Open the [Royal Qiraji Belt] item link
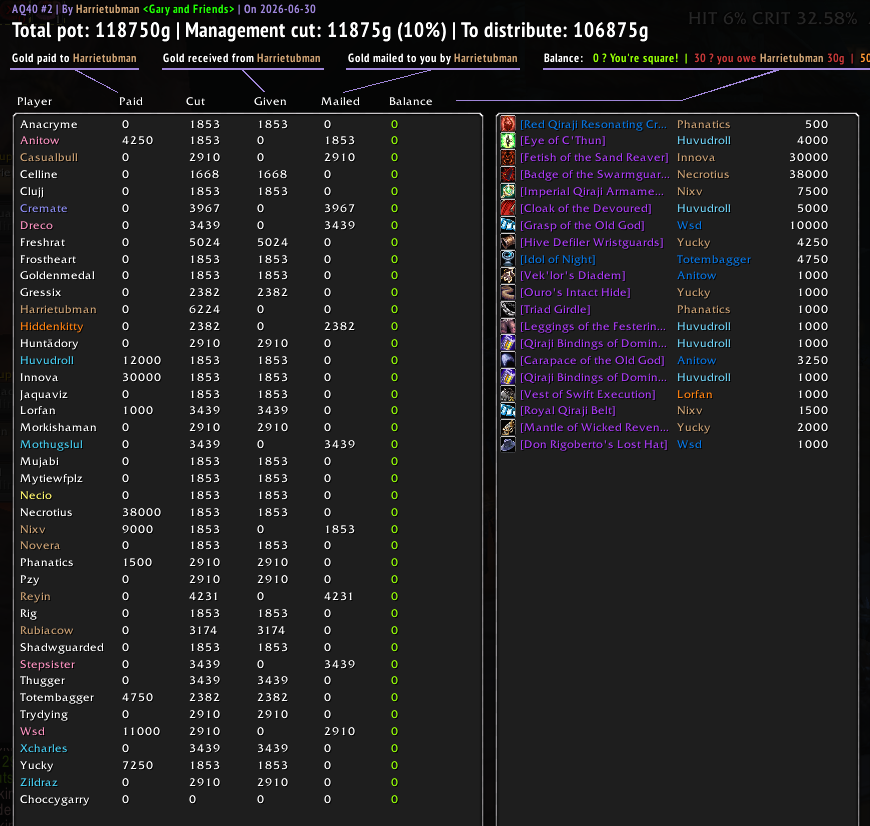 tap(568, 411)
